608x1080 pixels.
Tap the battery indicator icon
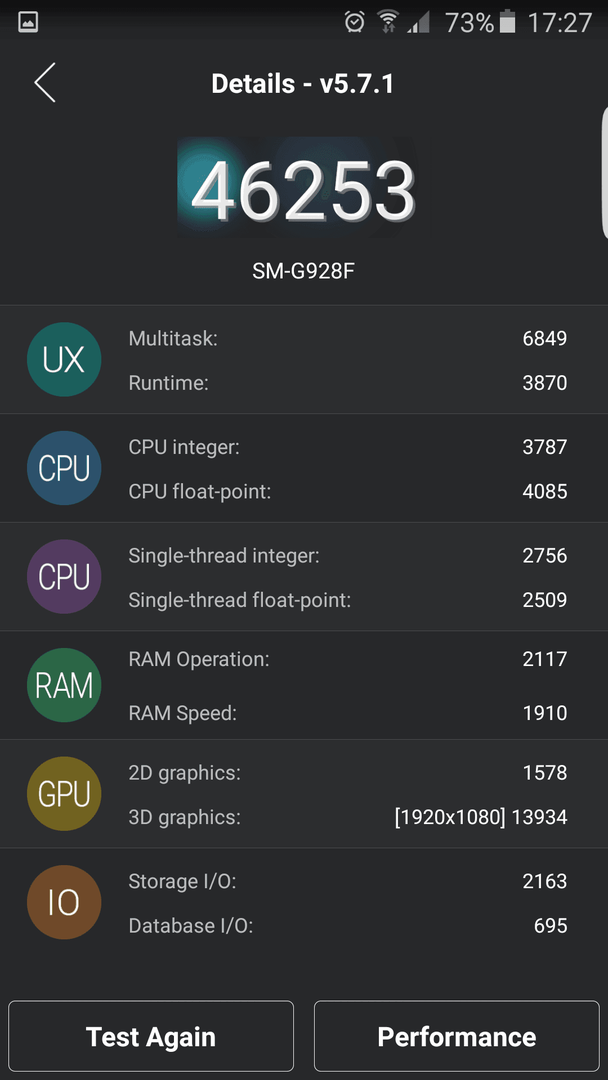tap(507, 23)
